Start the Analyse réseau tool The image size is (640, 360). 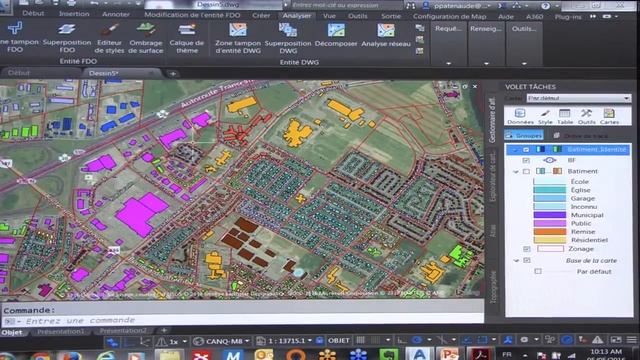point(386,35)
